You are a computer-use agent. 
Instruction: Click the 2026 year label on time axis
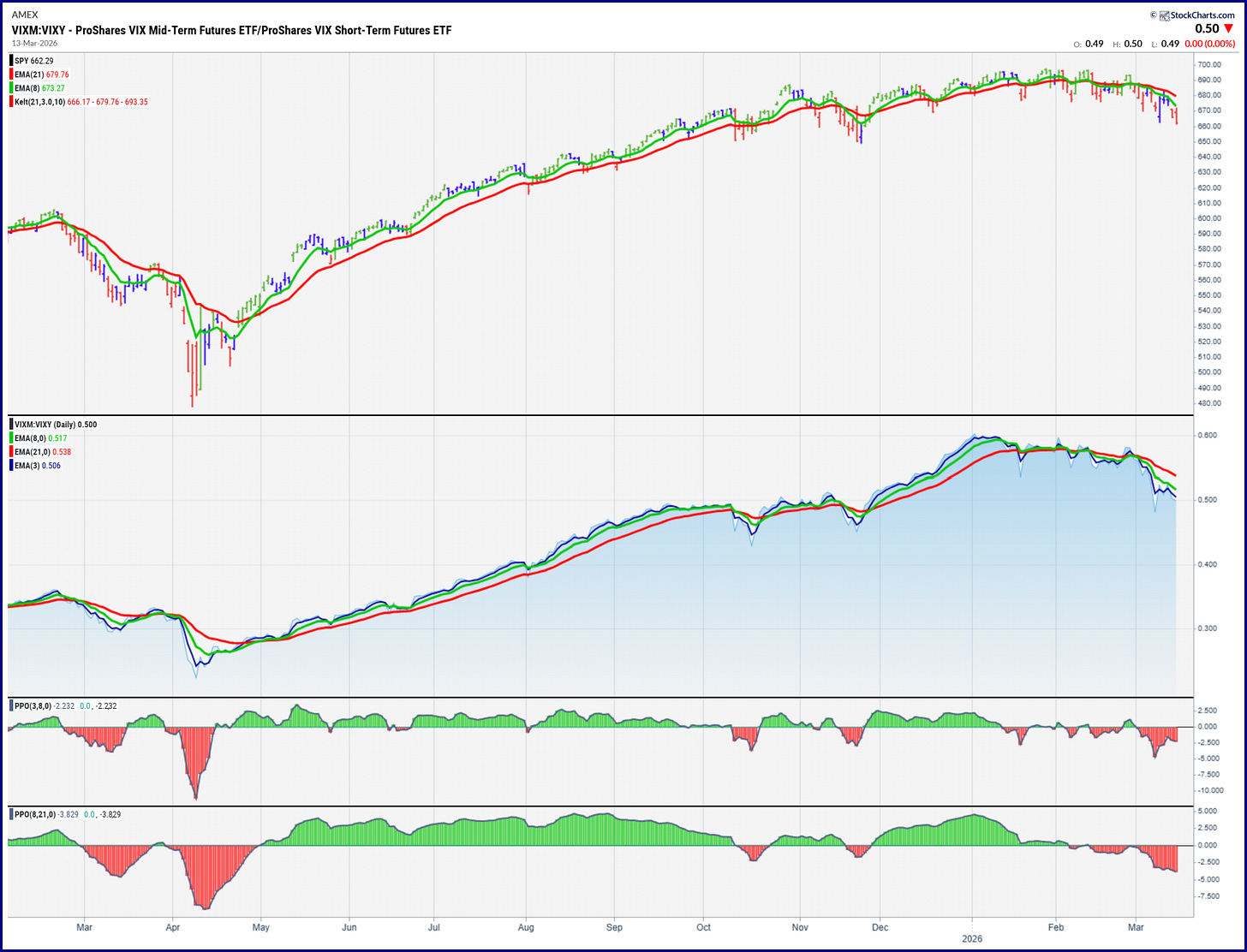[972, 938]
